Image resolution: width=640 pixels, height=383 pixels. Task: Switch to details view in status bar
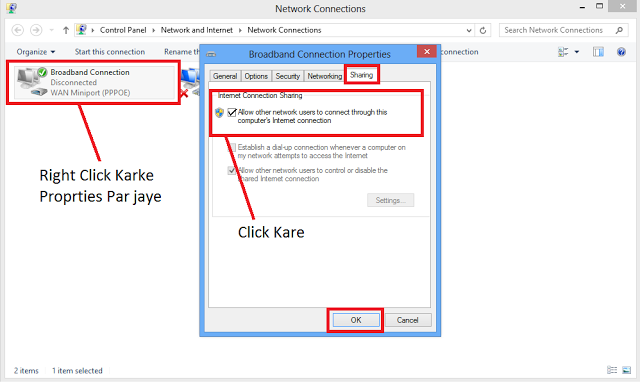coord(612,370)
